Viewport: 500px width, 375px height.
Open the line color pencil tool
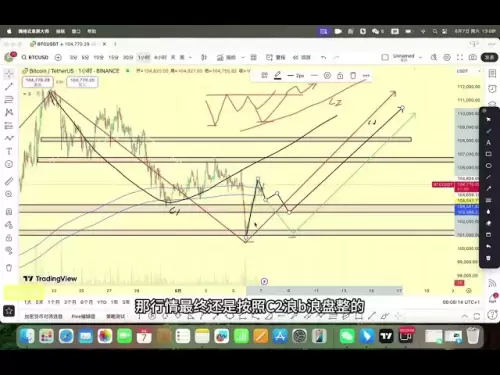point(277,76)
